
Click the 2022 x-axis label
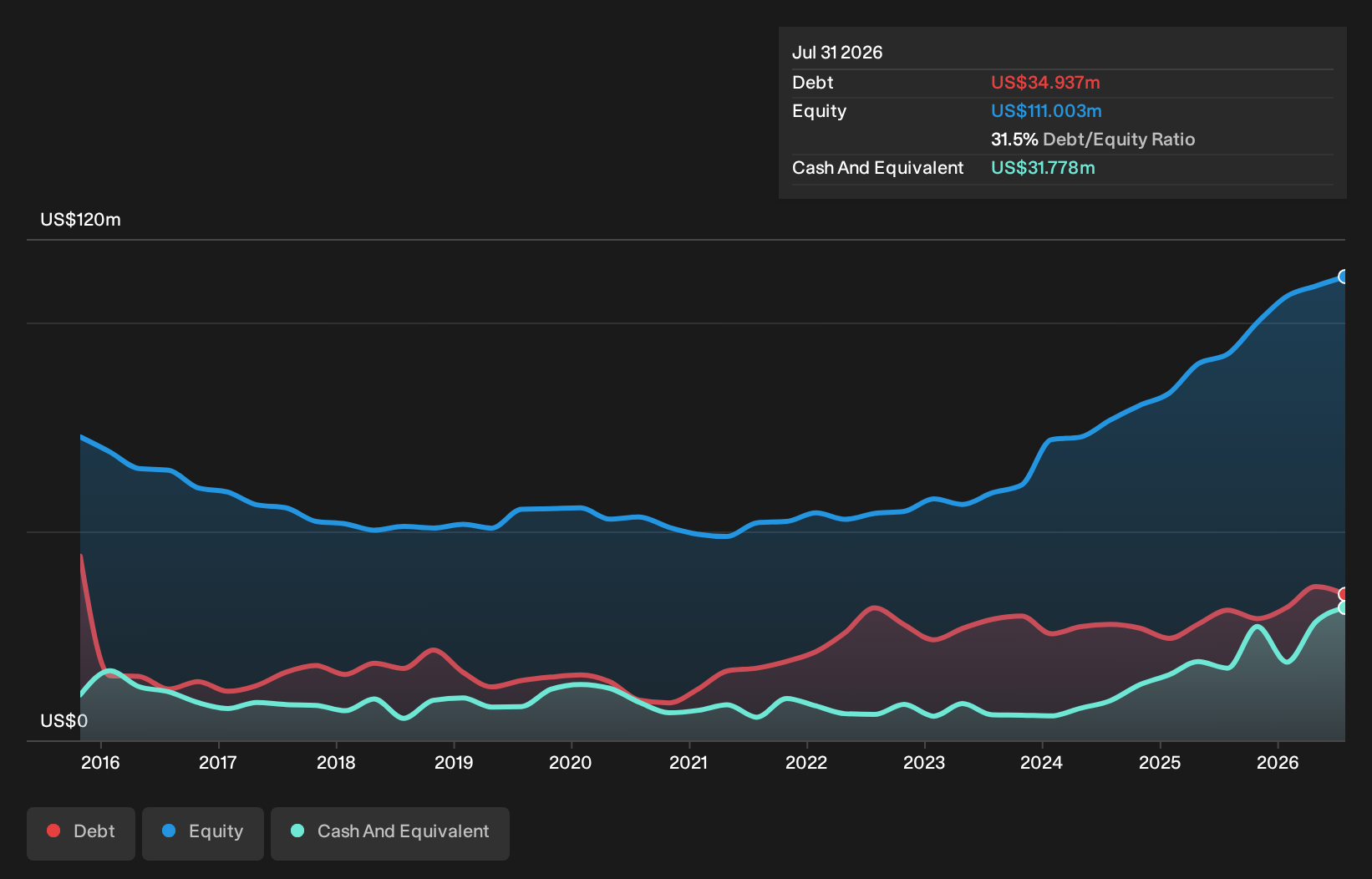[806, 763]
